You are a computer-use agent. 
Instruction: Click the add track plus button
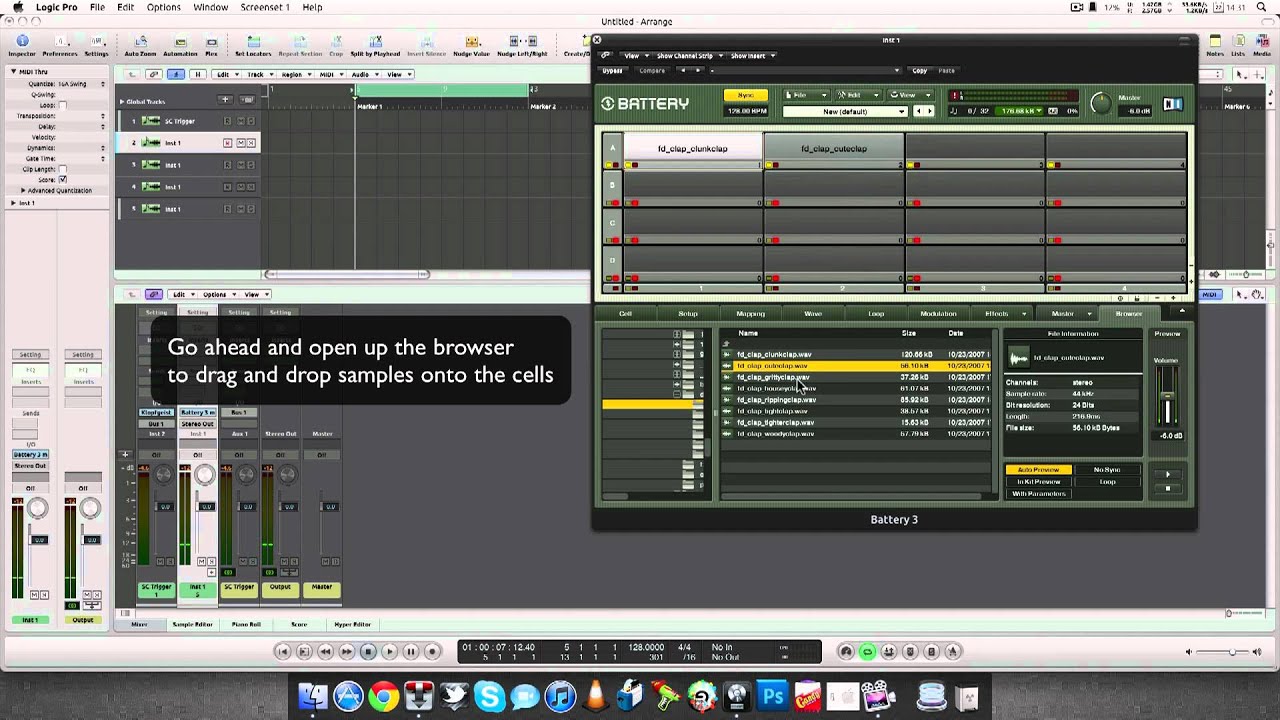pos(225,99)
